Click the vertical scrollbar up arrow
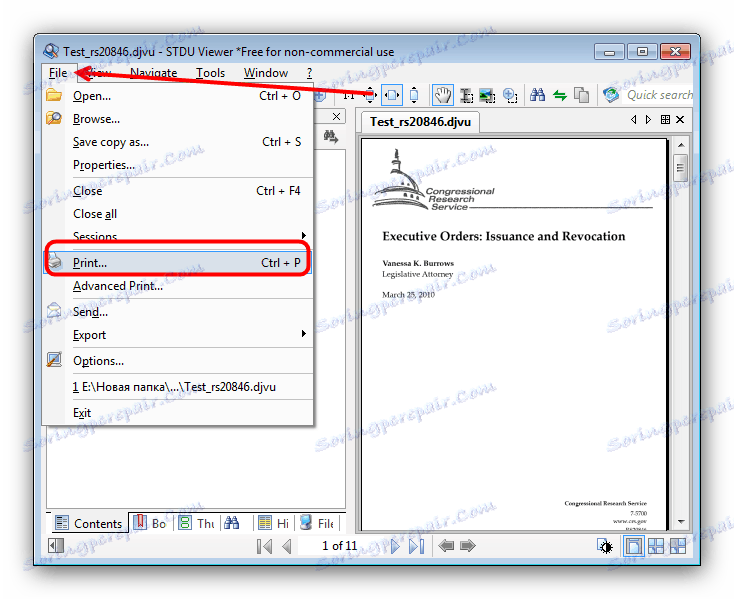Viewport: 734px width, 599px height. click(x=681, y=145)
